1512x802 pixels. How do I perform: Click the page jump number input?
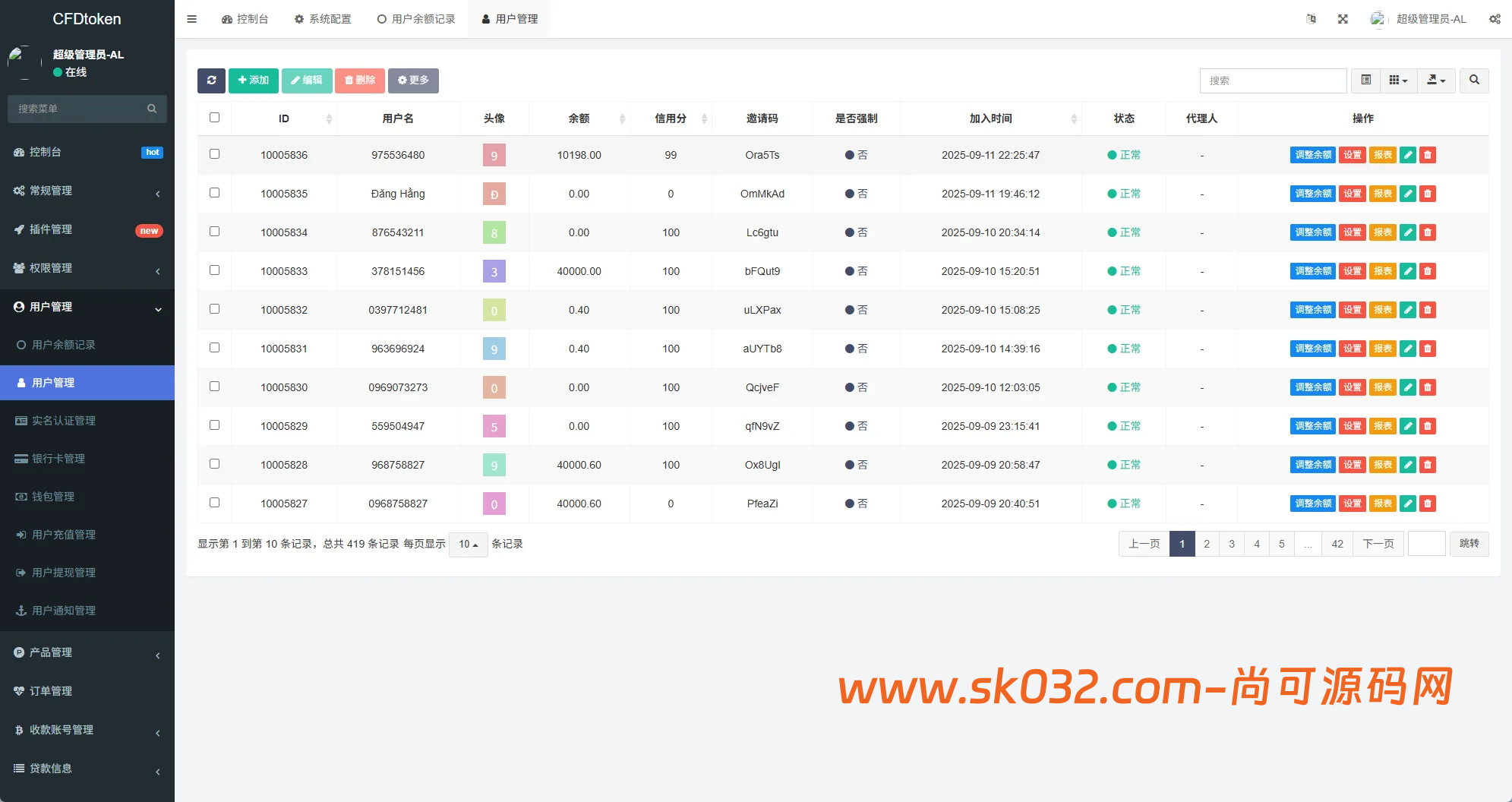(x=1426, y=544)
